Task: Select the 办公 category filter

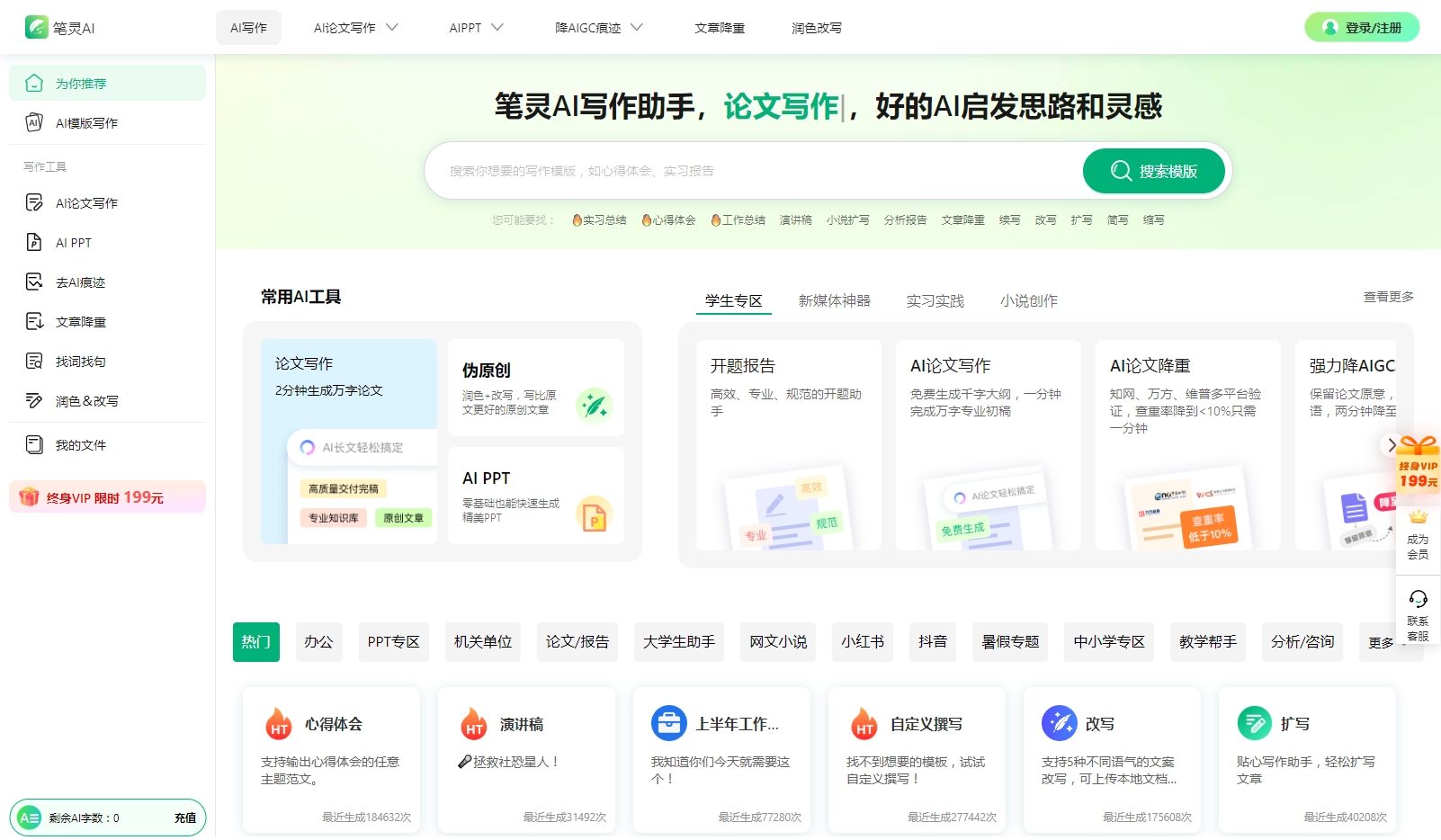Action: 318,641
